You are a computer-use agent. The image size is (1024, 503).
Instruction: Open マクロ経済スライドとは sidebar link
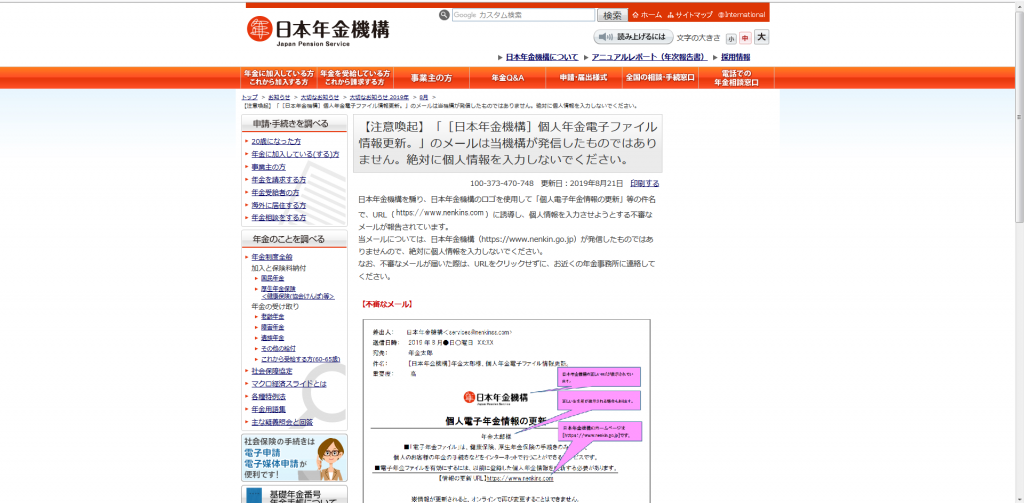pyautogui.click(x=289, y=384)
